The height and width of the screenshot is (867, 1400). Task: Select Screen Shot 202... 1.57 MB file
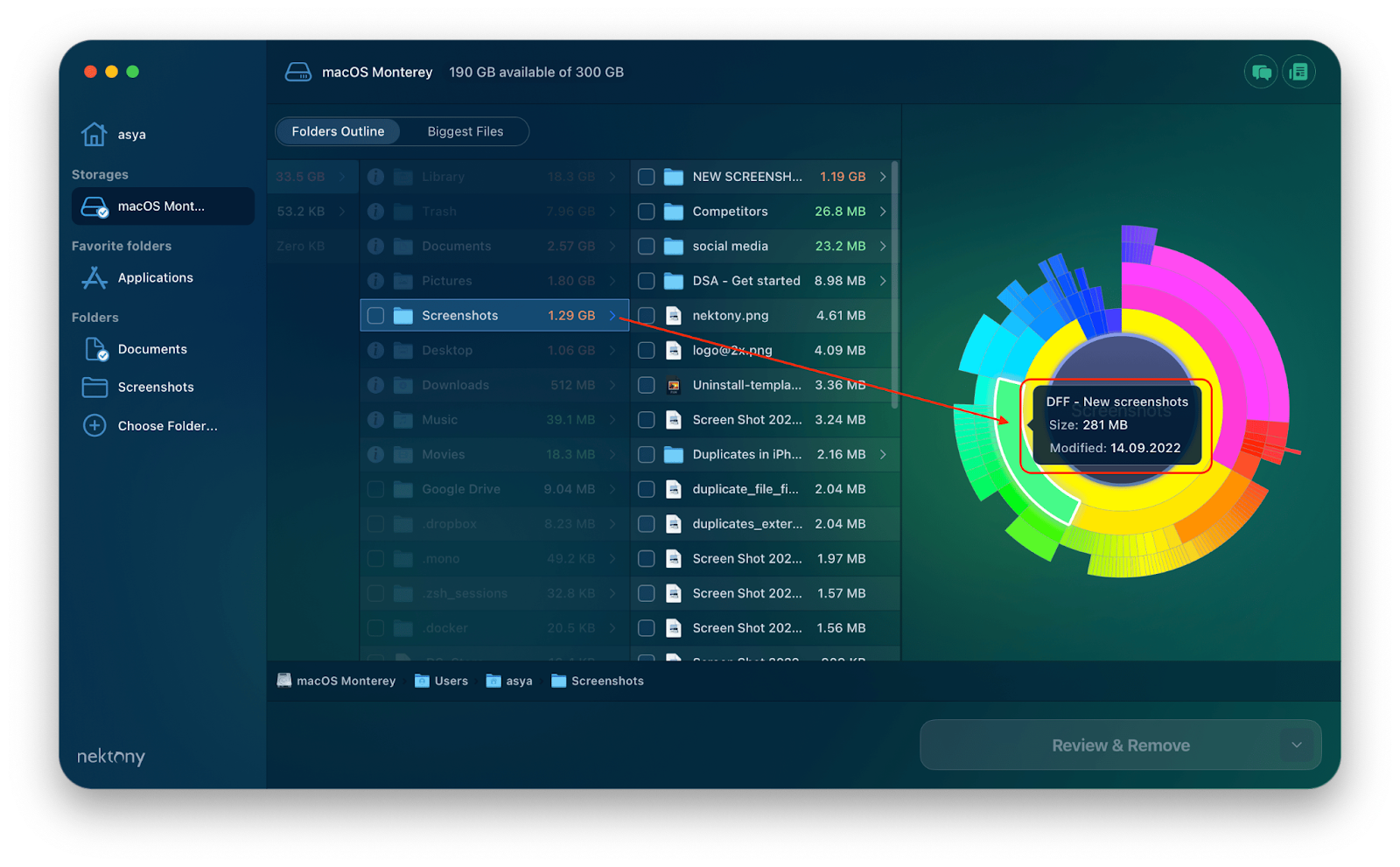(x=765, y=593)
